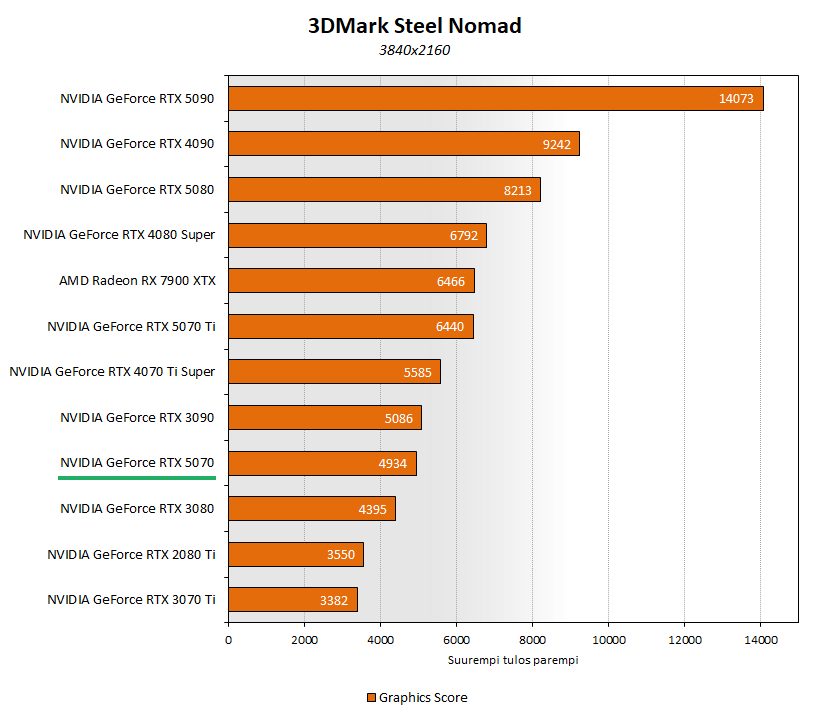Select the "Graphics Score" legend text
Image resolution: width=830 pixels, height=719 pixels.
(423, 698)
